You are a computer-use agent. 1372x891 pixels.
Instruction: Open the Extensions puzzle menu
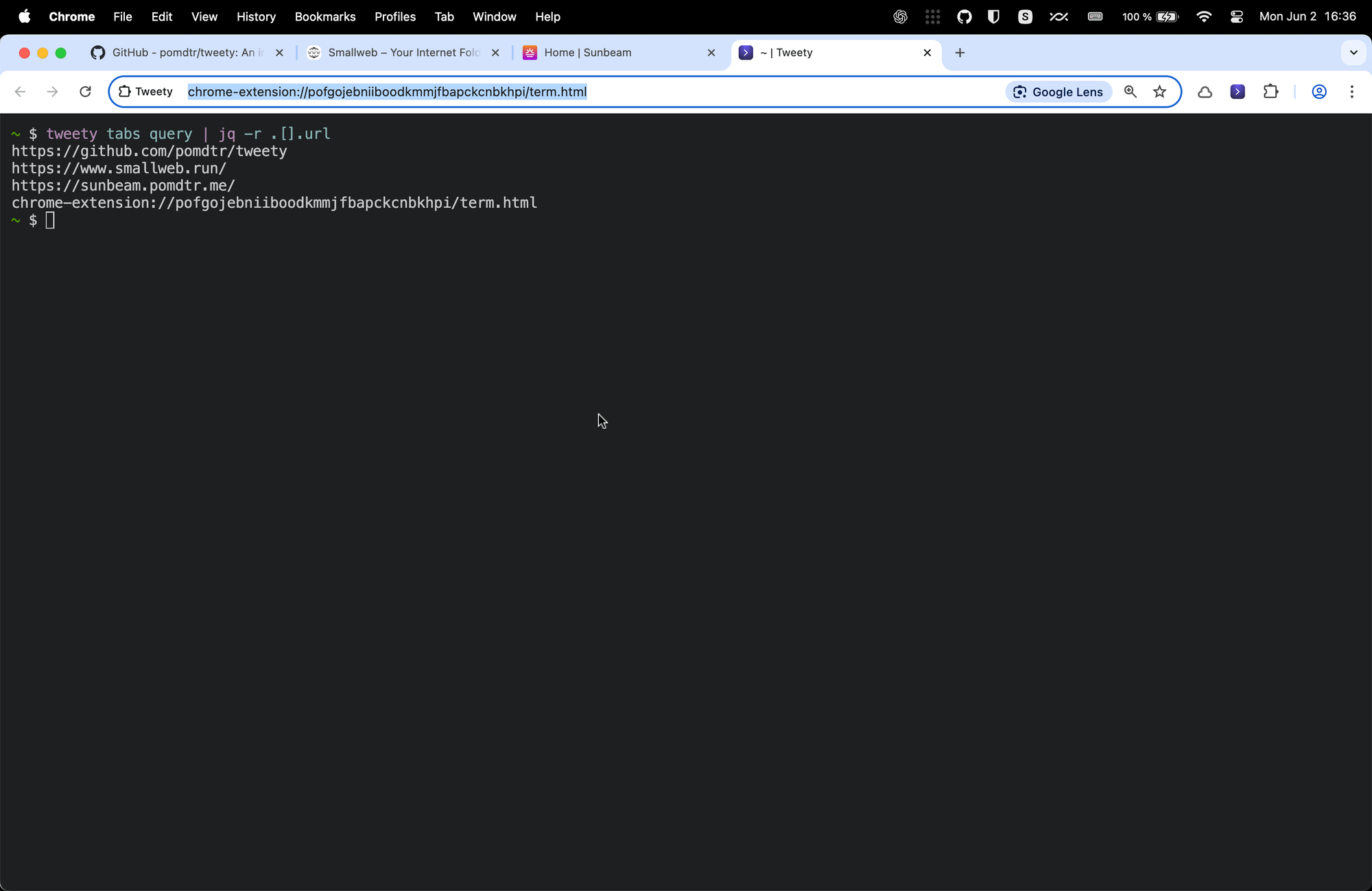click(x=1270, y=92)
